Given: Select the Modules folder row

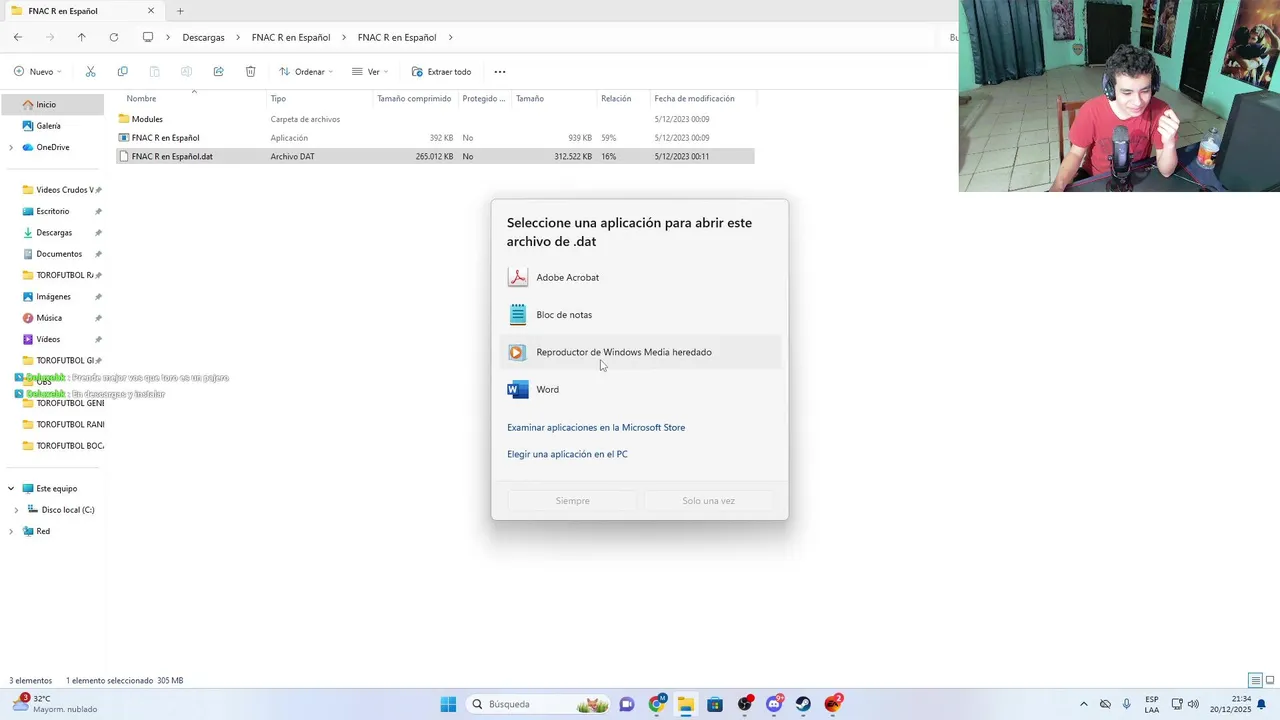Looking at the screenshot, I should [435, 119].
